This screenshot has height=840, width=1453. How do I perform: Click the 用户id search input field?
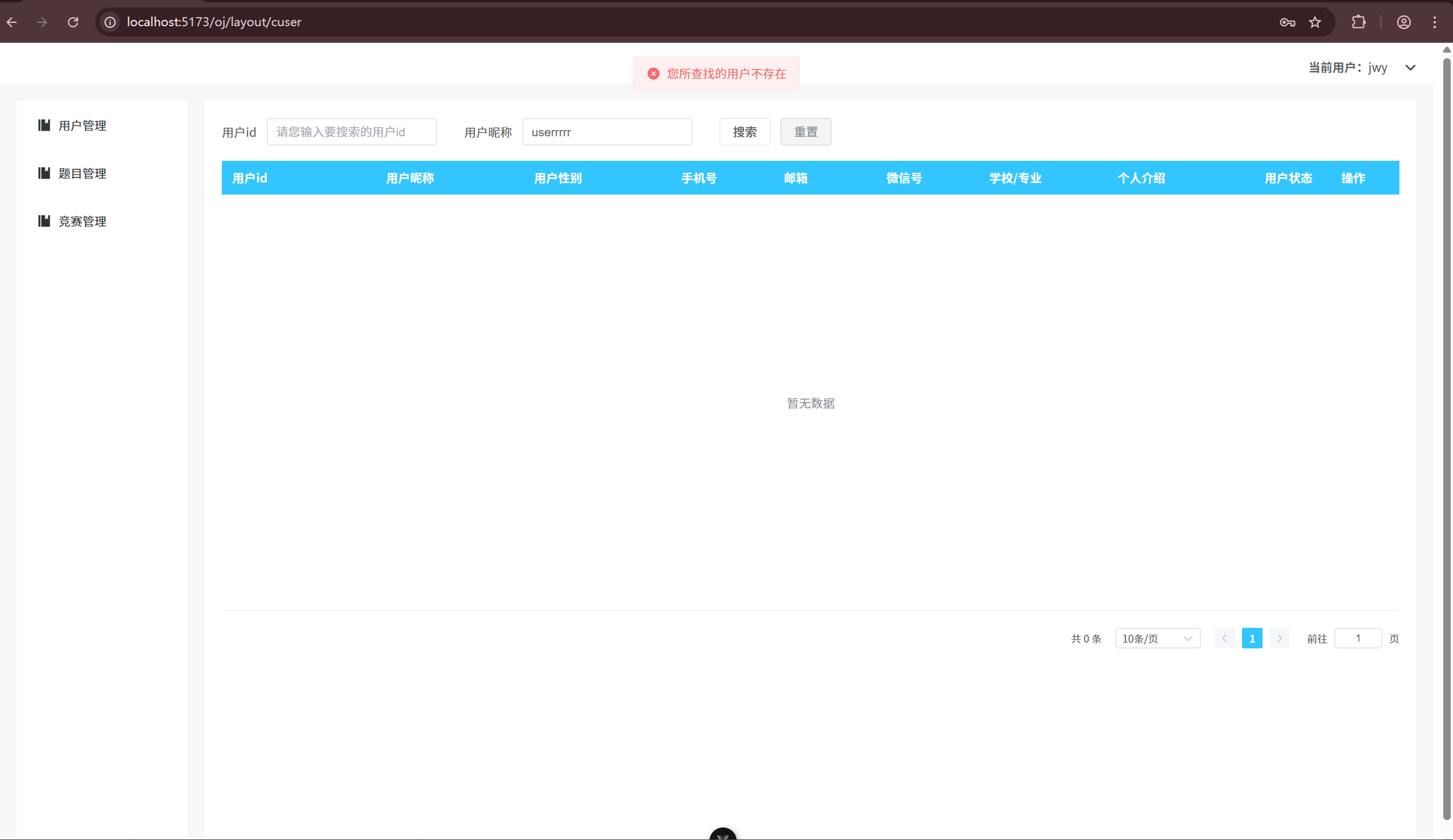(x=351, y=132)
